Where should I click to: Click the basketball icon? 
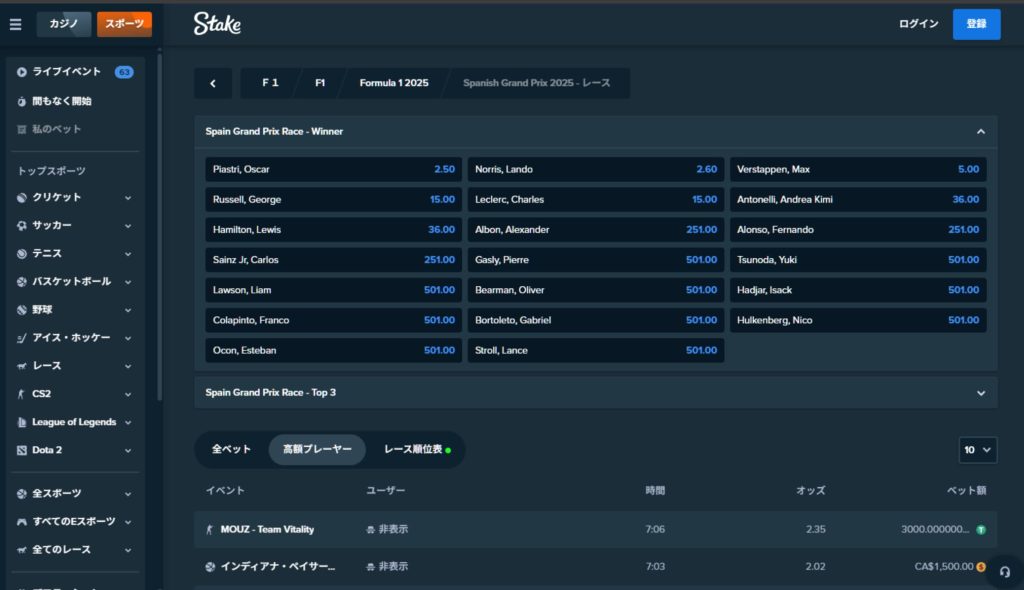pos(22,282)
